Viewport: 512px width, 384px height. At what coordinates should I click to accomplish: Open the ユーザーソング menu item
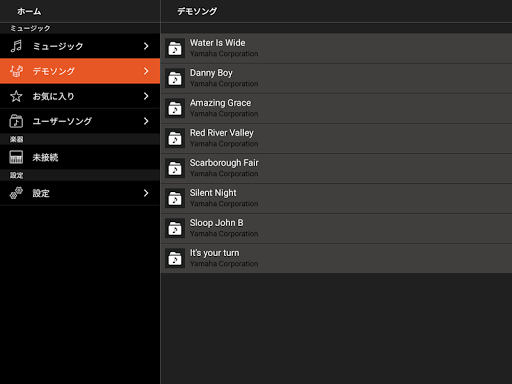[x=80, y=121]
